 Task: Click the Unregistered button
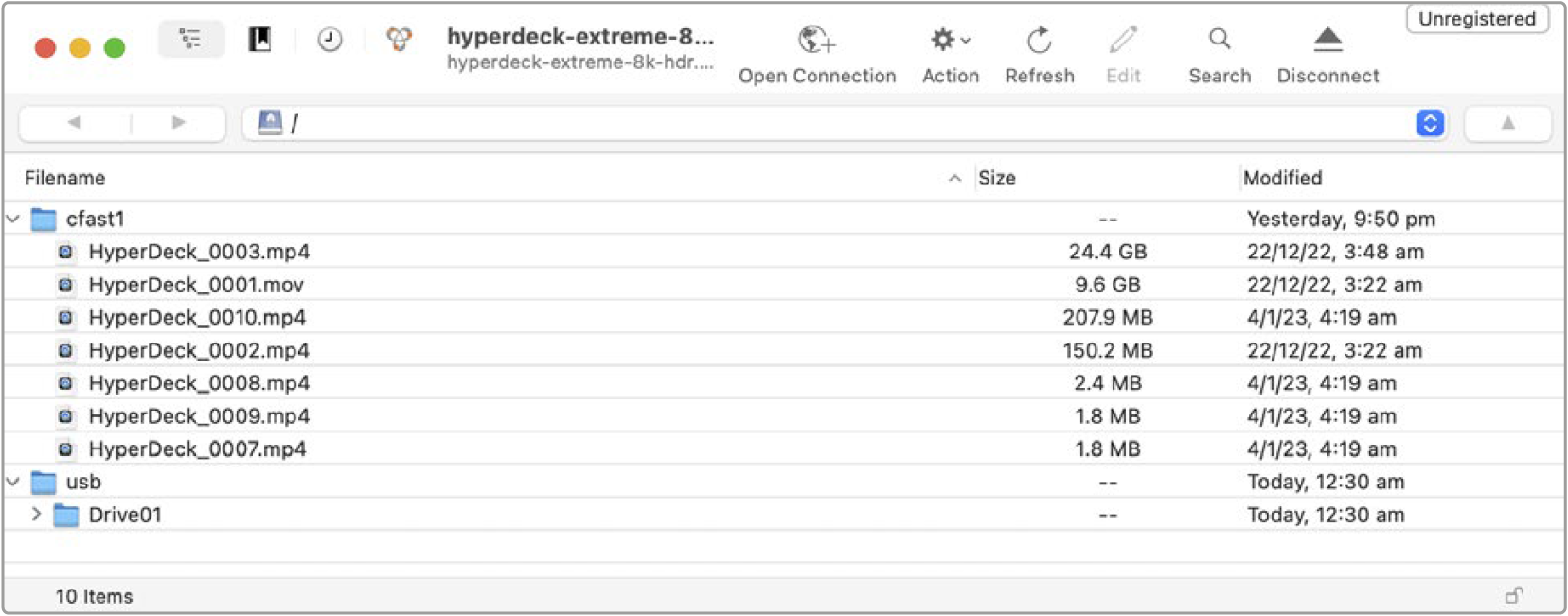(1477, 19)
